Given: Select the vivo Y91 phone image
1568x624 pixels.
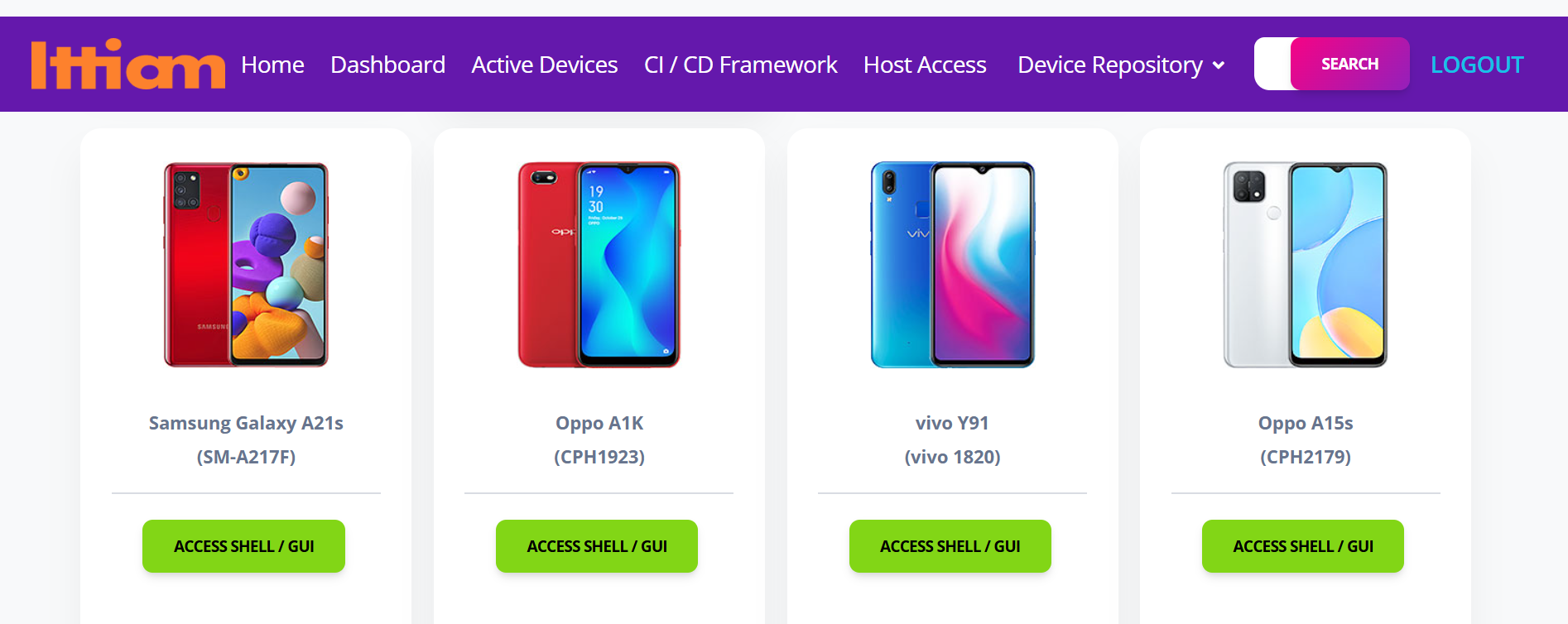Looking at the screenshot, I should tap(952, 265).
